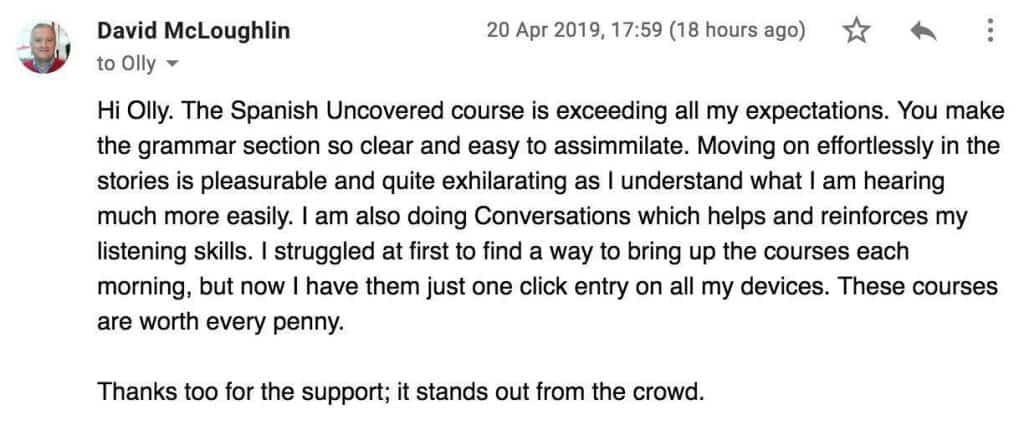This screenshot has height=425, width=1024.
Task: Click the 20 Apr 2019, 17:59 timestamp
Action: coord(575,31)
